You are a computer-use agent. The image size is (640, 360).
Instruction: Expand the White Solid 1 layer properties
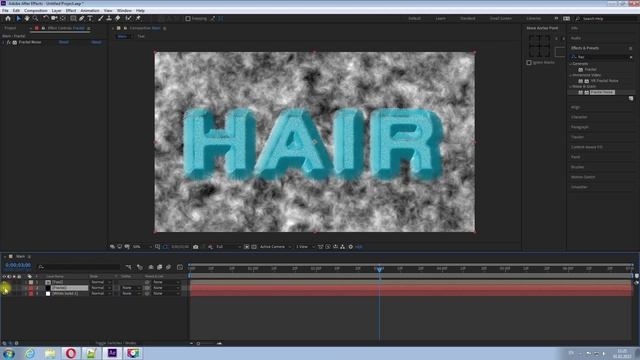pos(25,293)
